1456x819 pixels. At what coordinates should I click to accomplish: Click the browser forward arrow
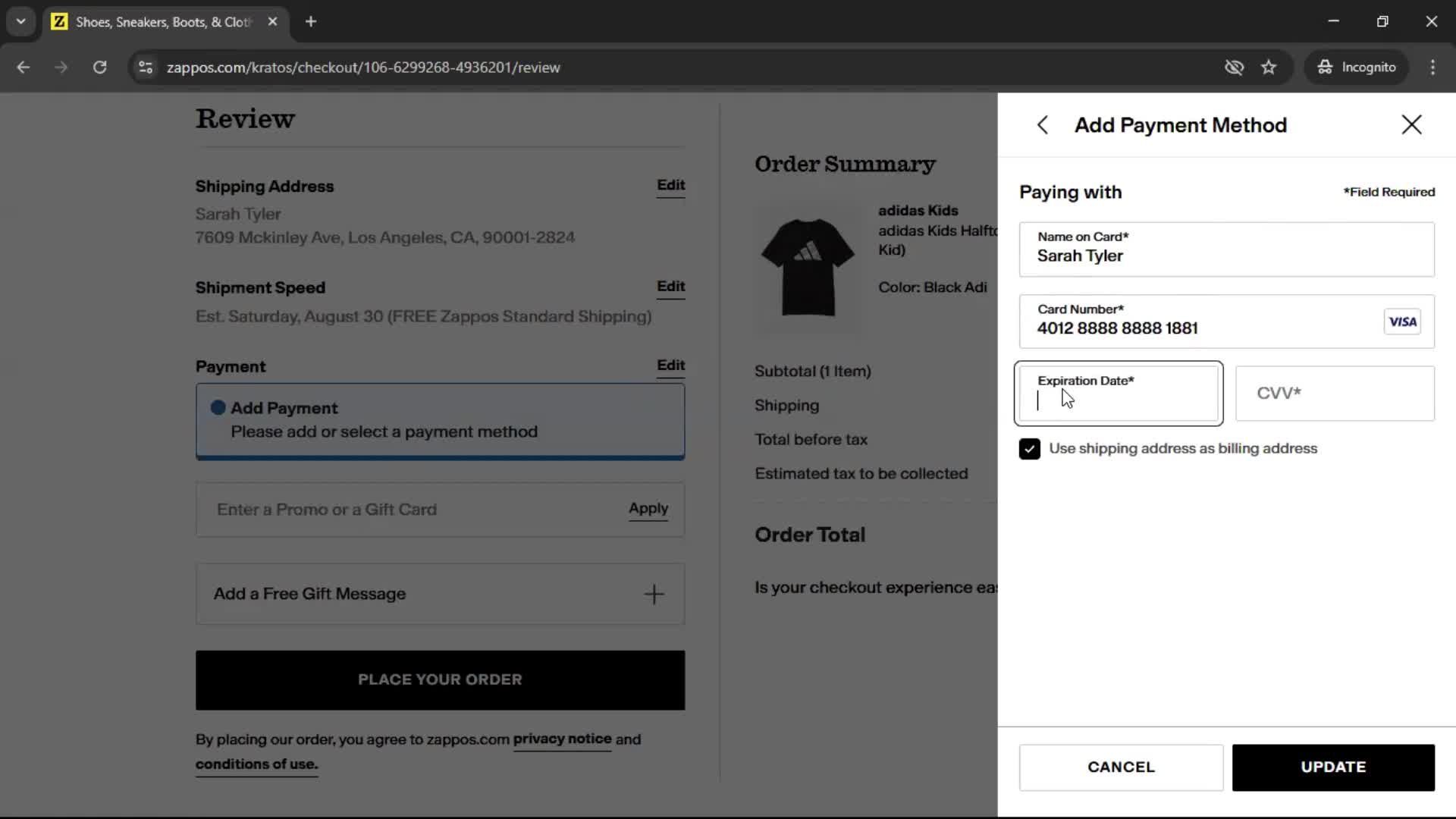[x=61, y=67]
